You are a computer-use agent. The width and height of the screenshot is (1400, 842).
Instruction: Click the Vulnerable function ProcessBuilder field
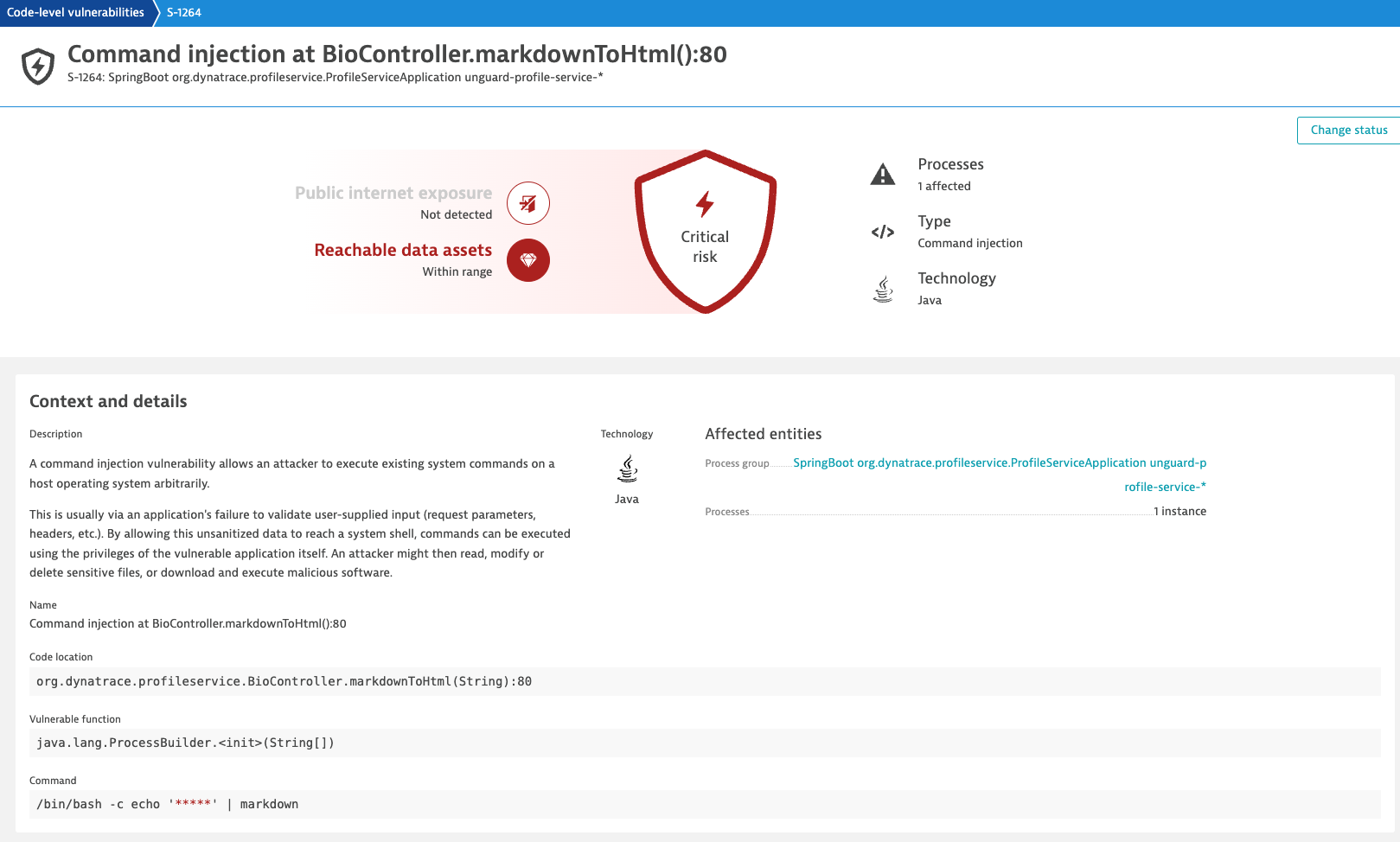click(x=705, y=743)
